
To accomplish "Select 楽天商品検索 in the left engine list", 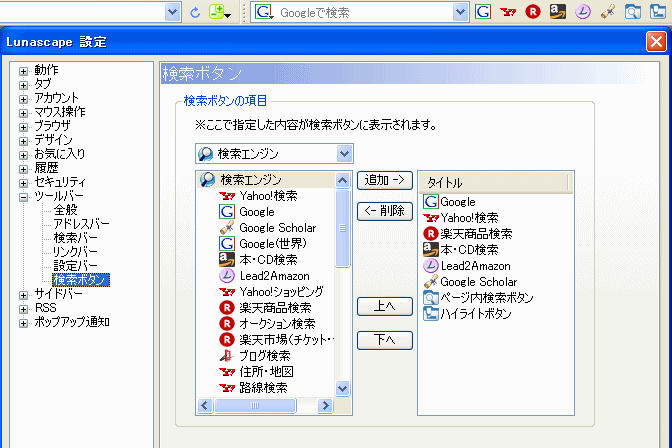I will coord(265,308).
